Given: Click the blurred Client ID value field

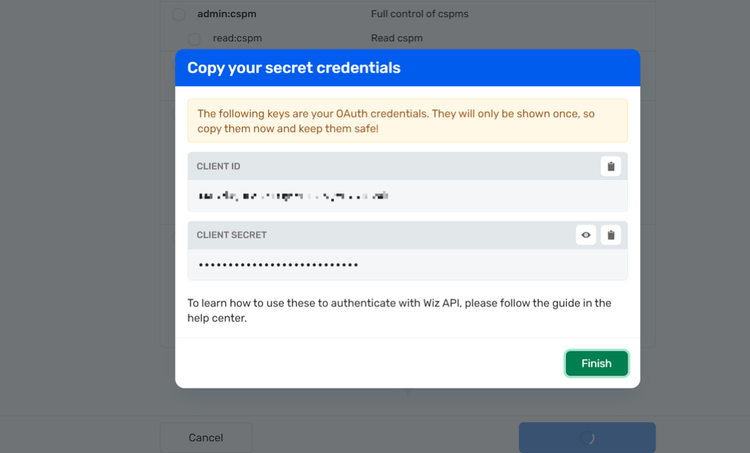Looking at the screenshot, I should [293, 196].
